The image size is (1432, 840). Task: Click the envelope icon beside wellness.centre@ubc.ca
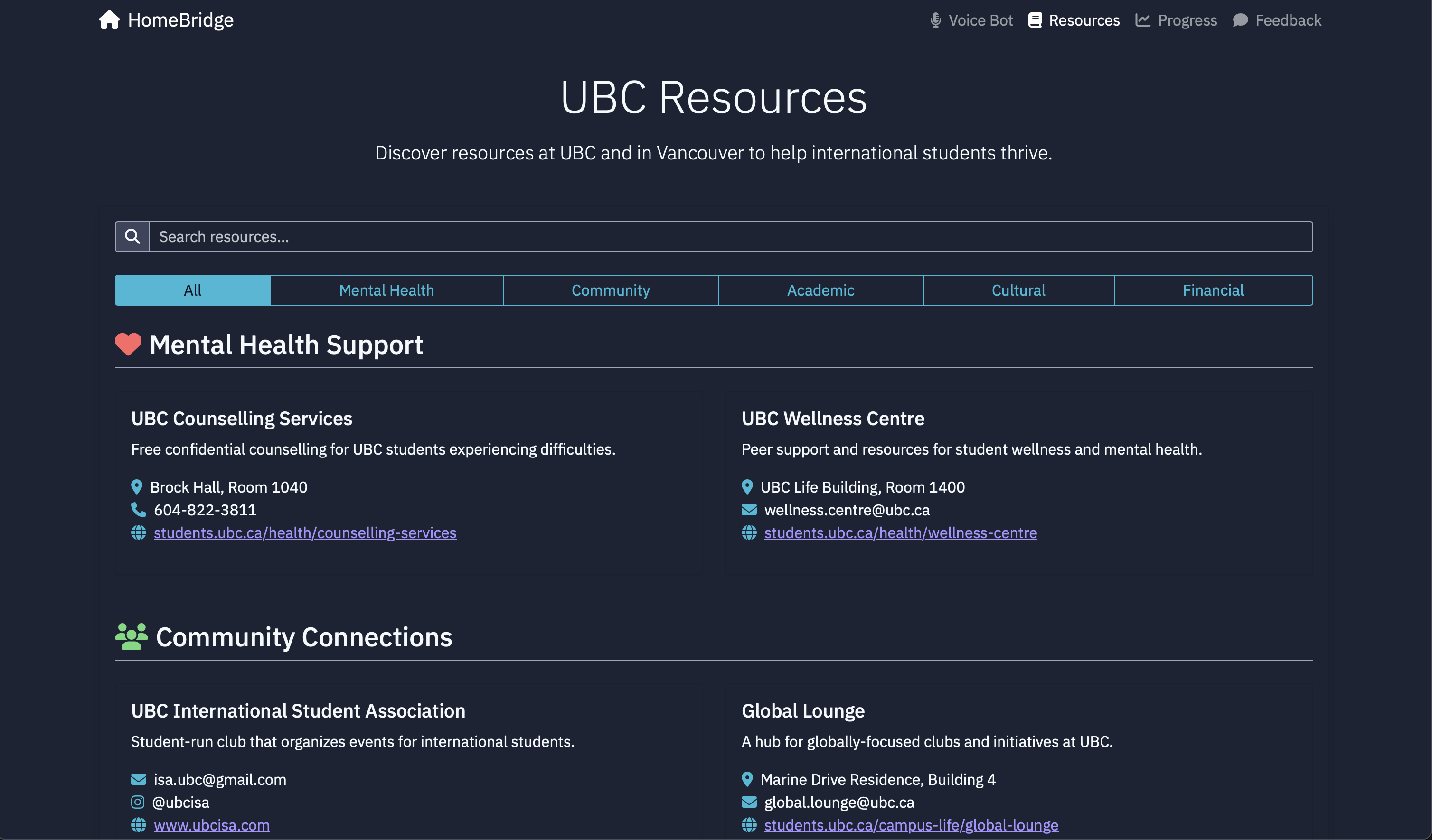749,509
